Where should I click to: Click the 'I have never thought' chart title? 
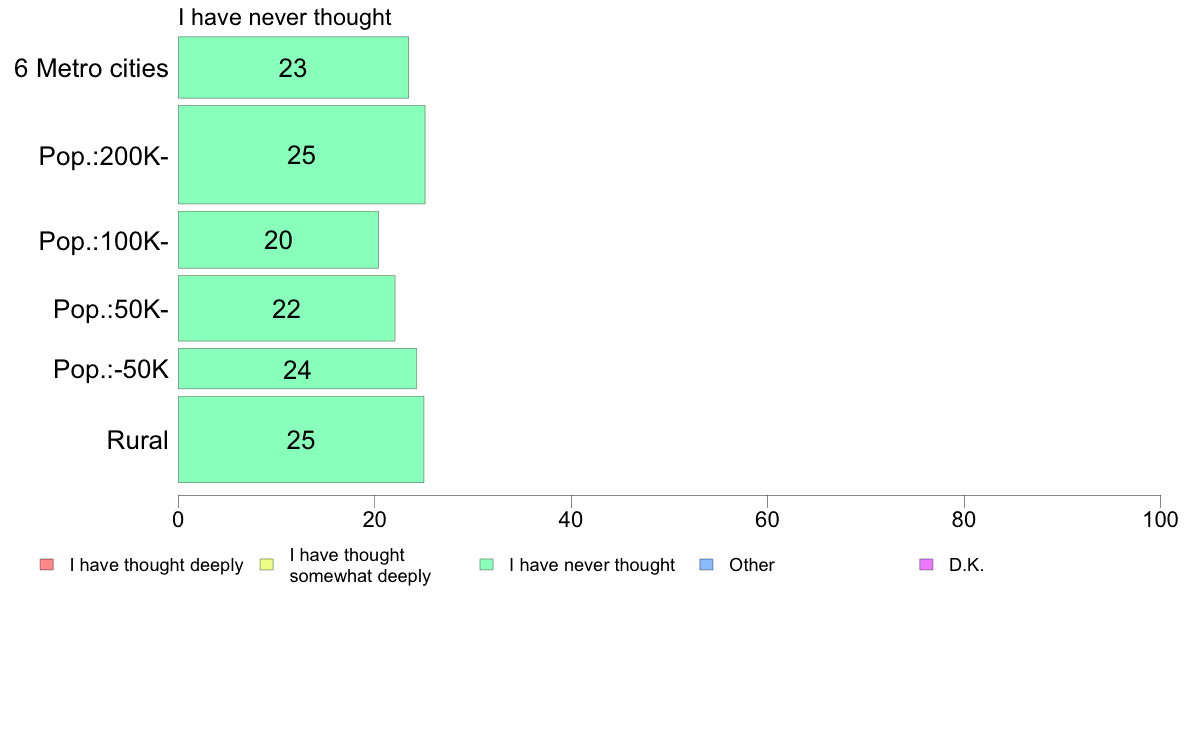coord(285,17)
